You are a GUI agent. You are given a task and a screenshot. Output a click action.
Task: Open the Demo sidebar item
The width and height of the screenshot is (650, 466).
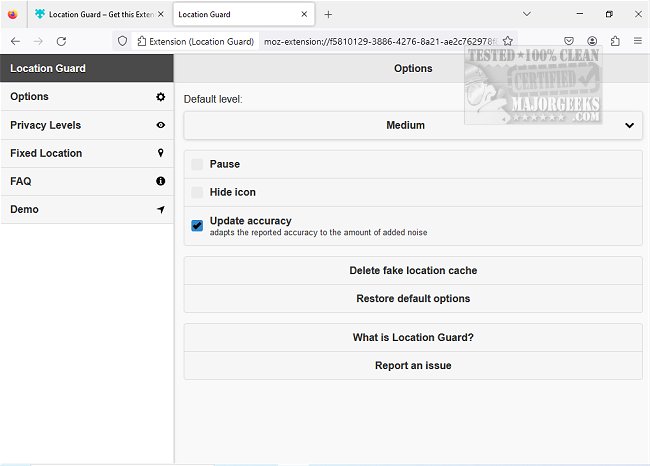[87, 209]
